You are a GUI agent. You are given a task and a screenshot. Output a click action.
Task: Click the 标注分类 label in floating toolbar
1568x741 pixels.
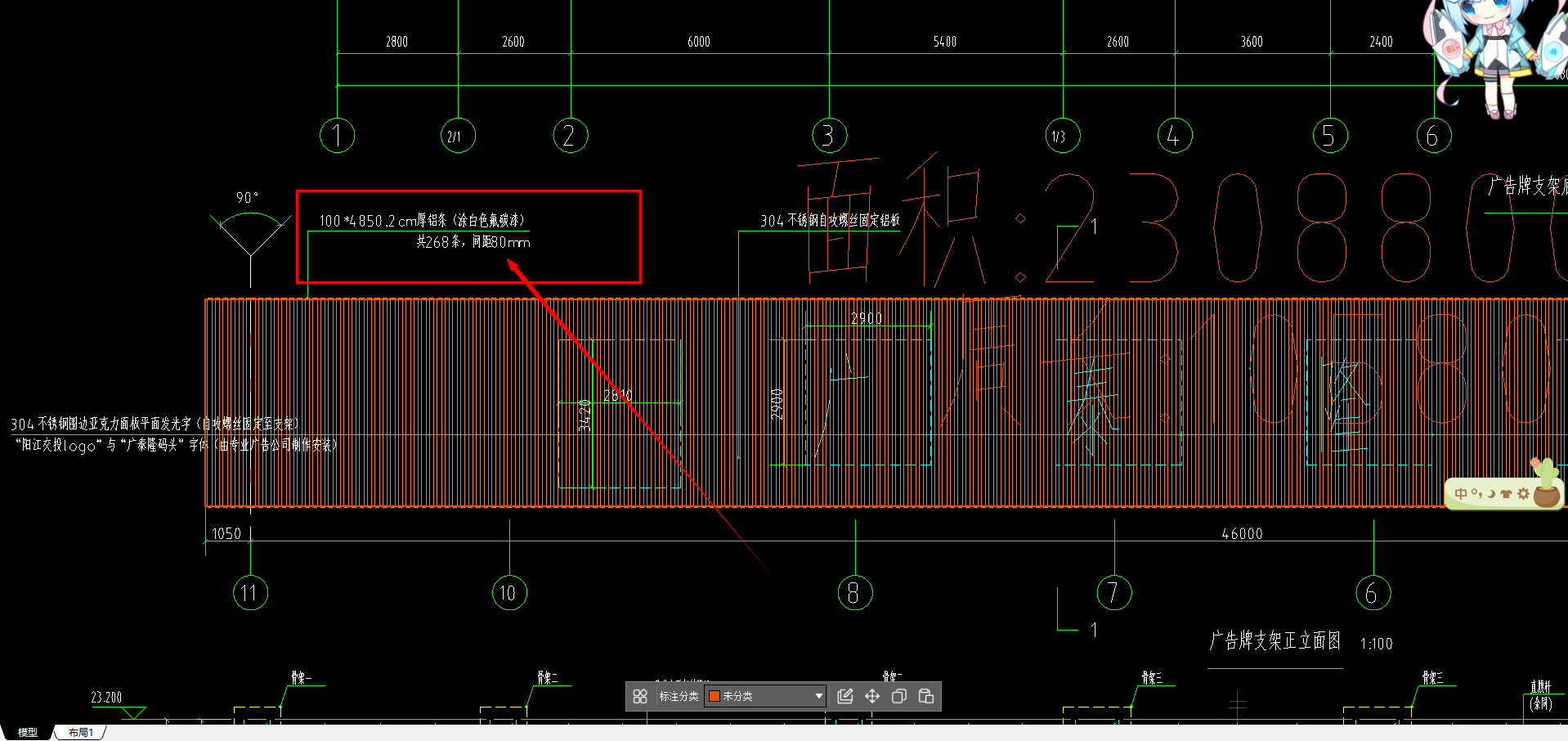click(679, 696)
